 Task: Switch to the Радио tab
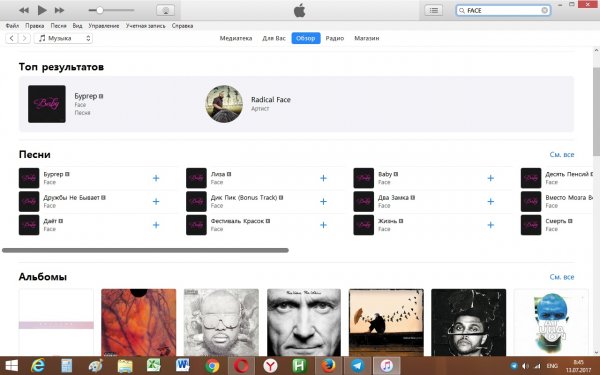click(335, 38)
